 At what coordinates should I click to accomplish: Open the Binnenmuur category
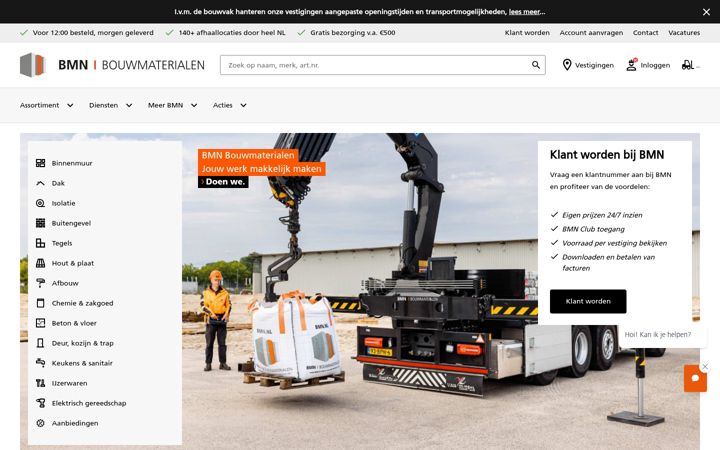[x=72, y=163]
